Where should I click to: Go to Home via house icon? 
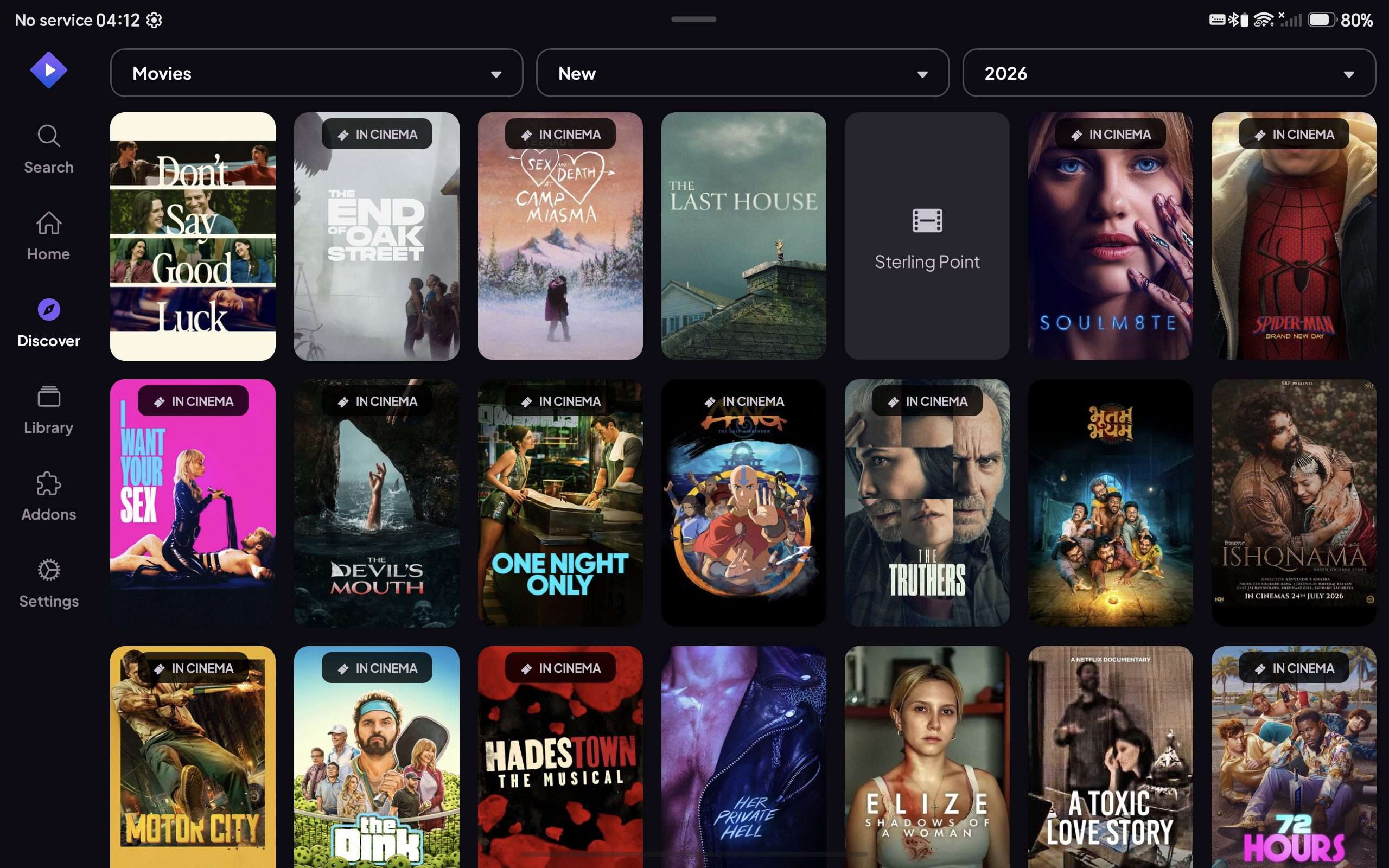click(x=49, y=223)
